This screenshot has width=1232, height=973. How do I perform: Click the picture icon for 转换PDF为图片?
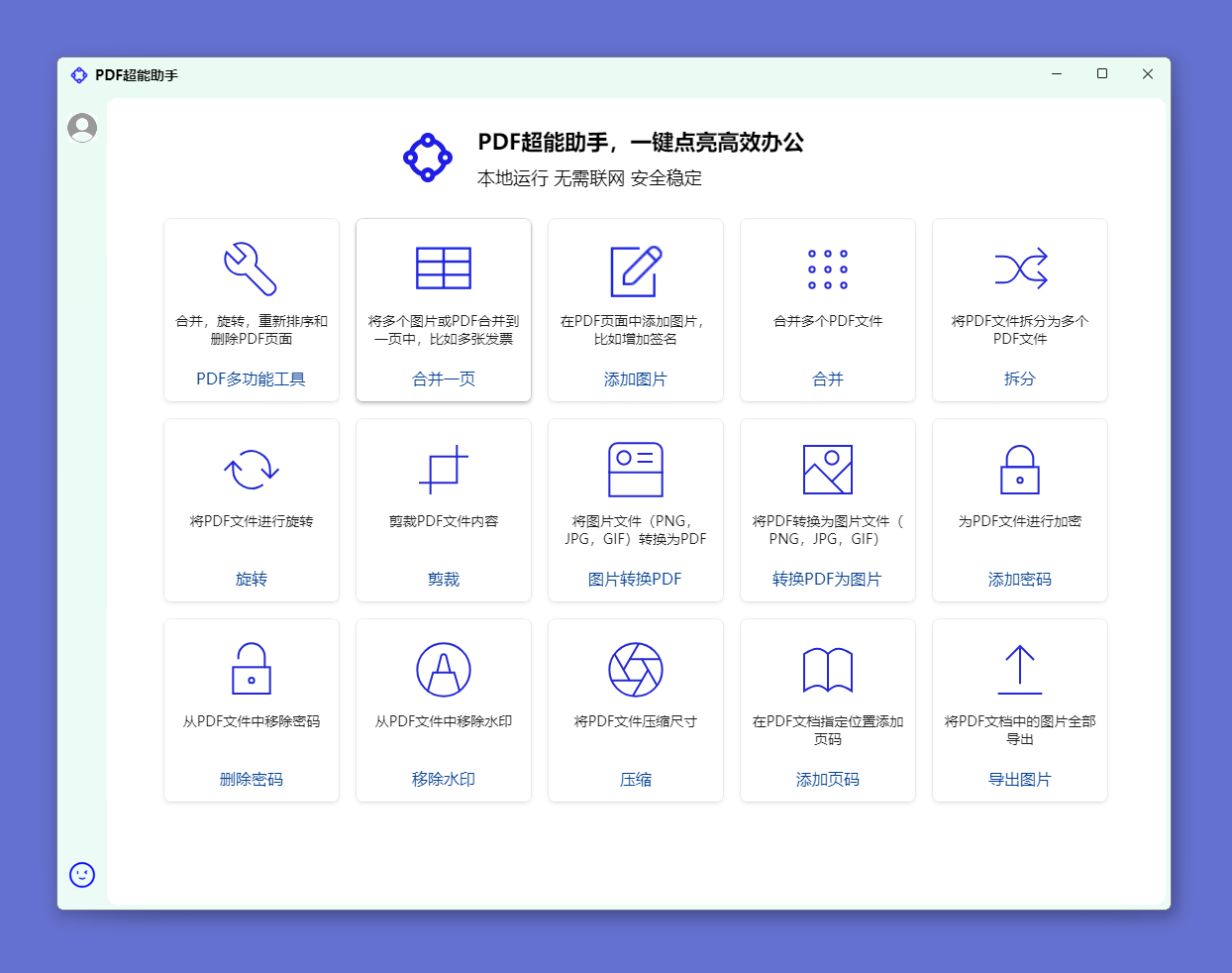[828, 470]
